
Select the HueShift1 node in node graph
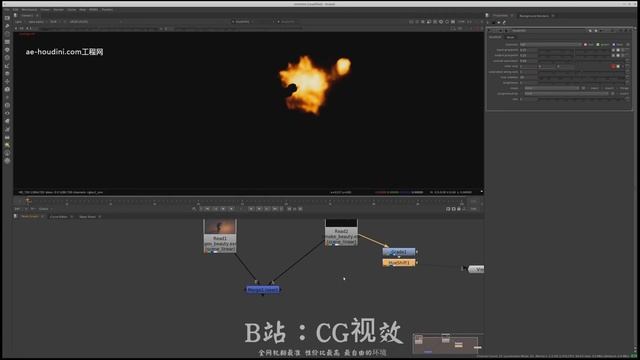(x=399, y=262)
